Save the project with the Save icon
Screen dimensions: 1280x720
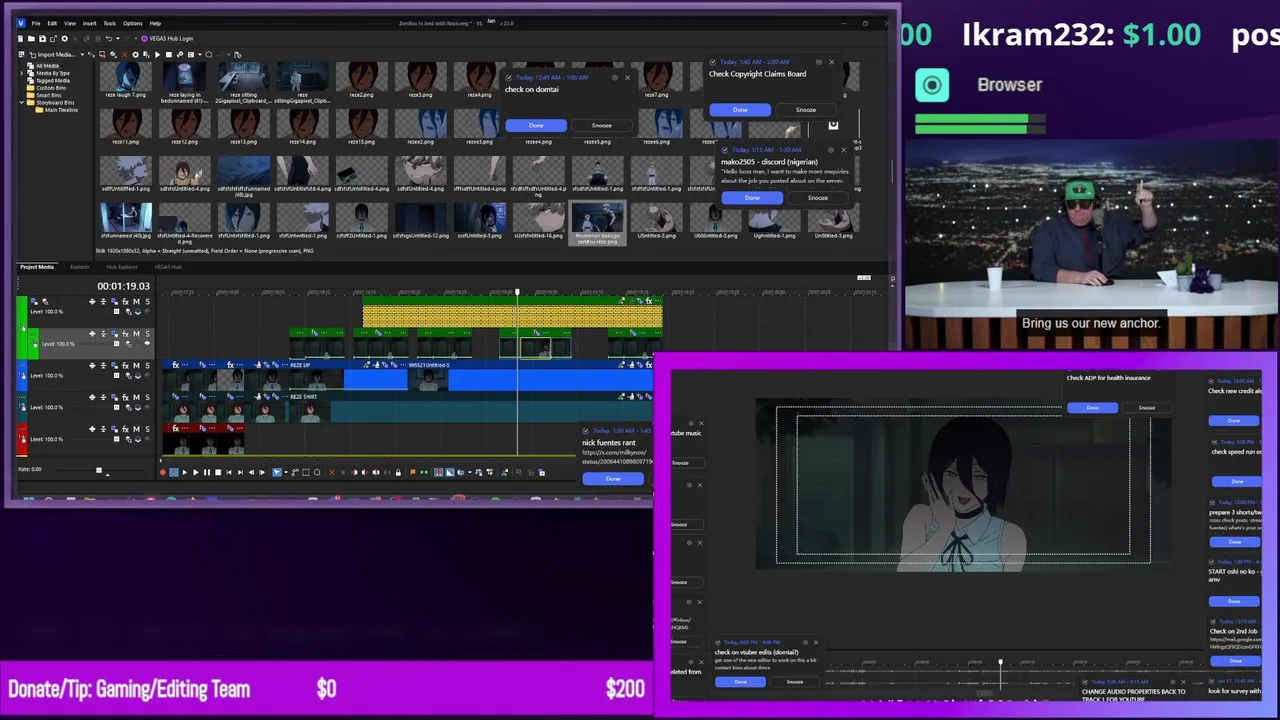[42, 39]
